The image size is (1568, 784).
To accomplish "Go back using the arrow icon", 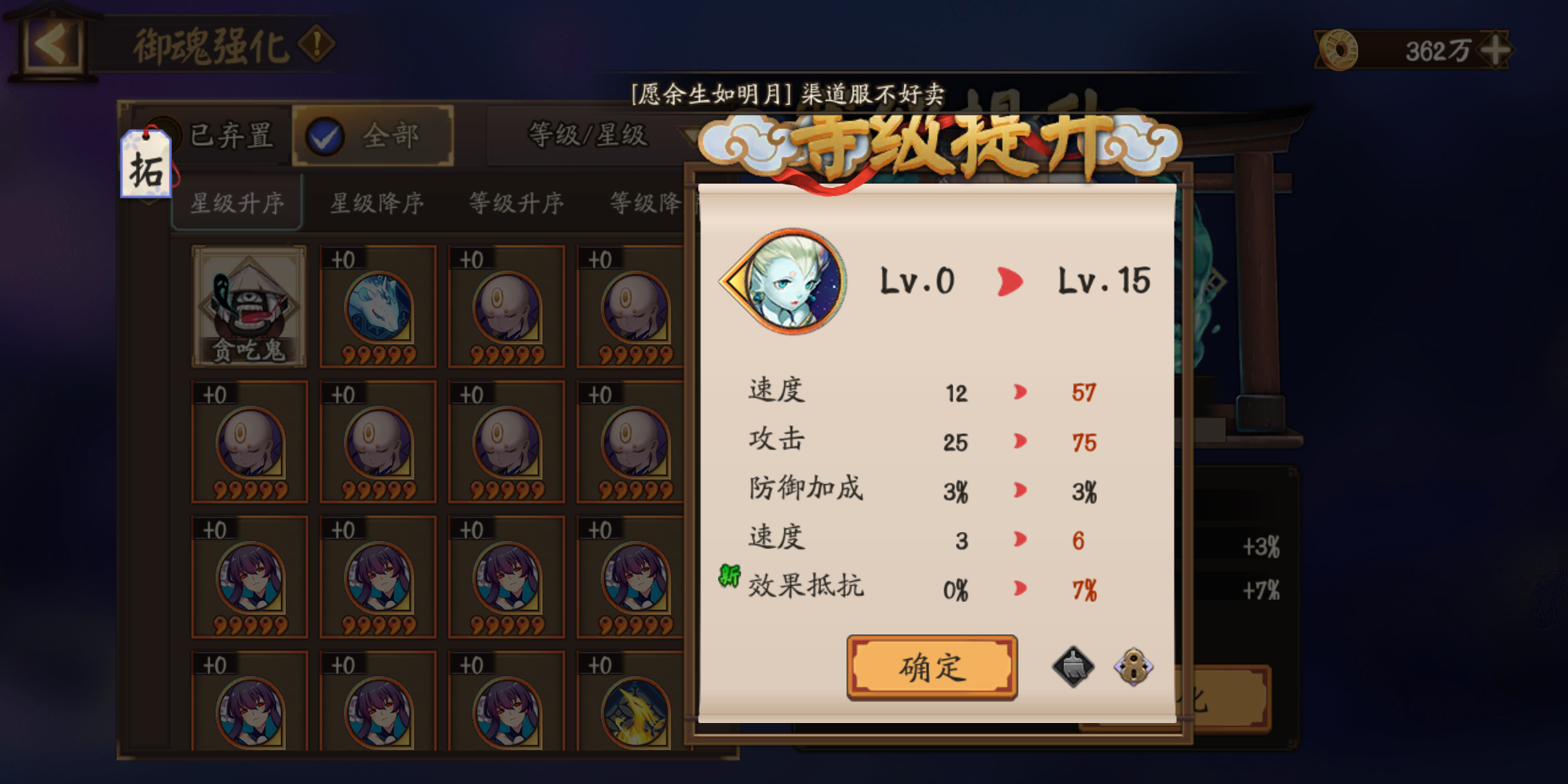I will pos(51,44).
